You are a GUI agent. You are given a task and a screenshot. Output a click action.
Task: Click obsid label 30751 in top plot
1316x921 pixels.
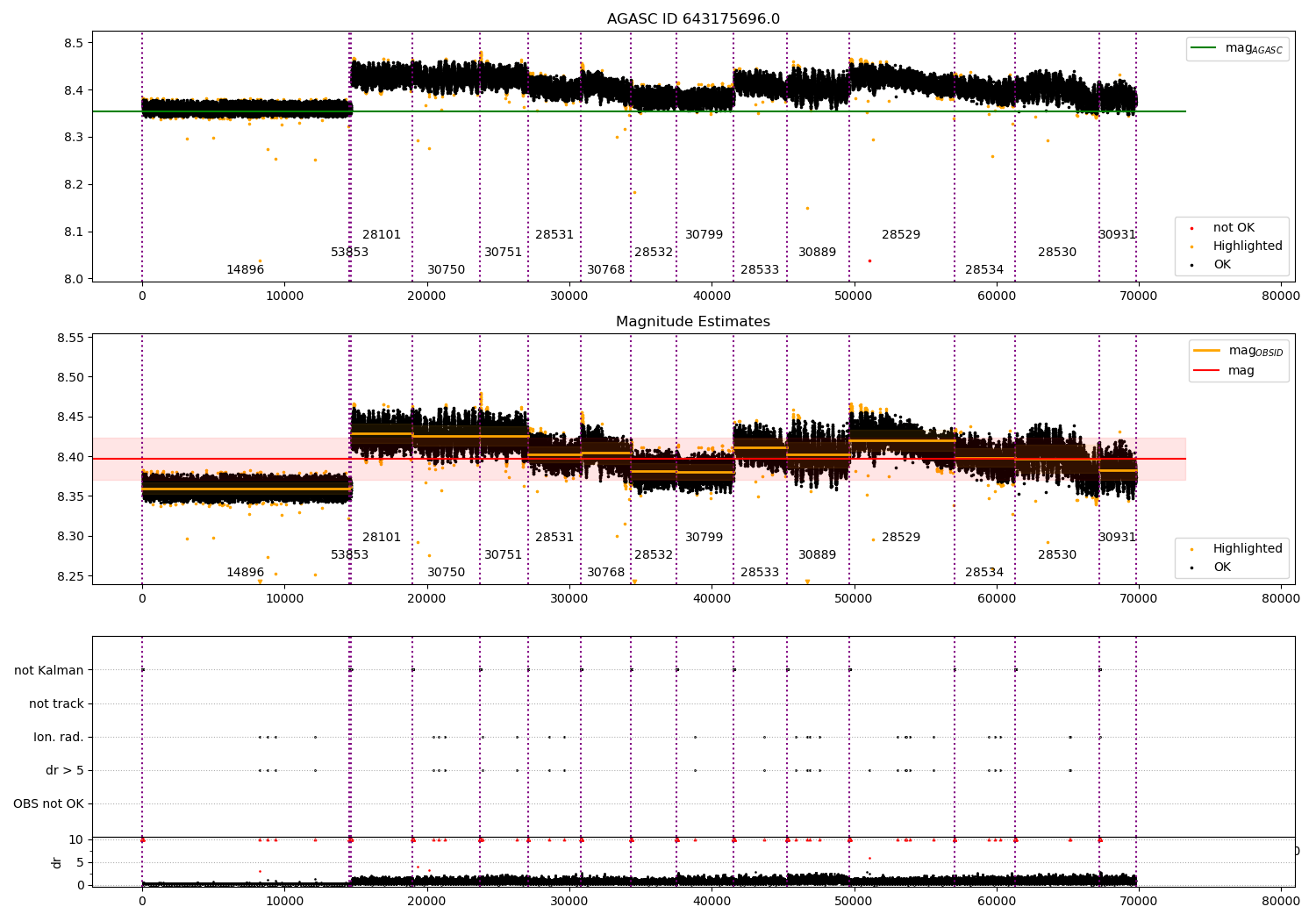click(503, 253)
